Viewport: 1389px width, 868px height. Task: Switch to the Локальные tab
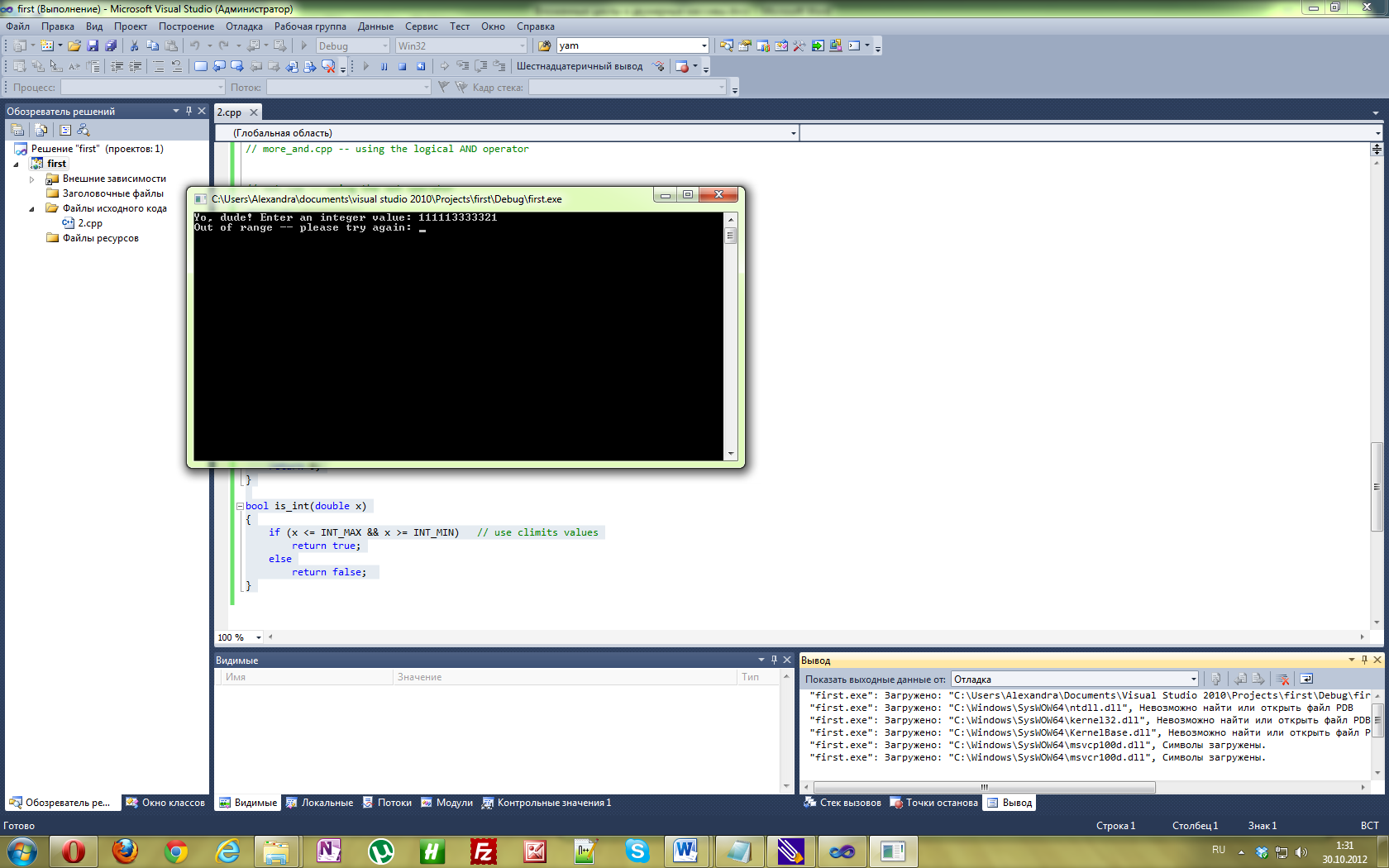(320, 803)
